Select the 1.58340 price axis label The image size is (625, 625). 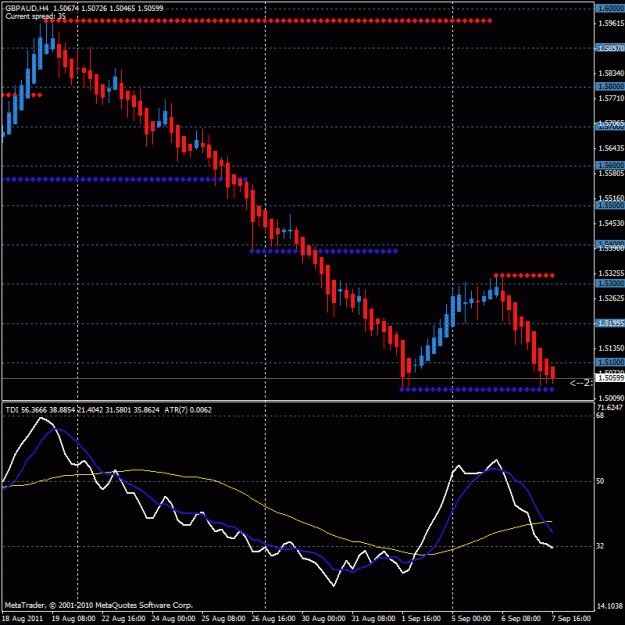tap(611, 73)
